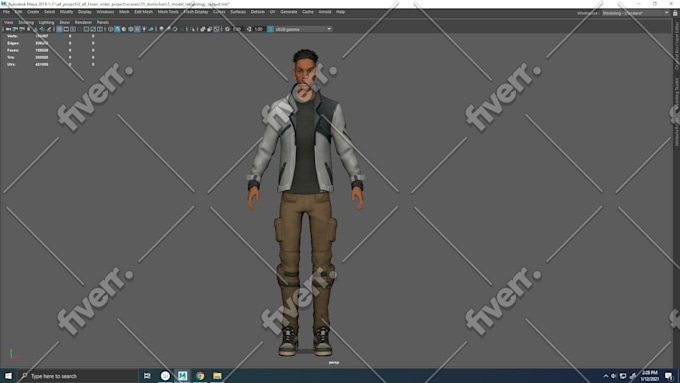Toggle the Safe Action overlay

[x=93, y=29]
